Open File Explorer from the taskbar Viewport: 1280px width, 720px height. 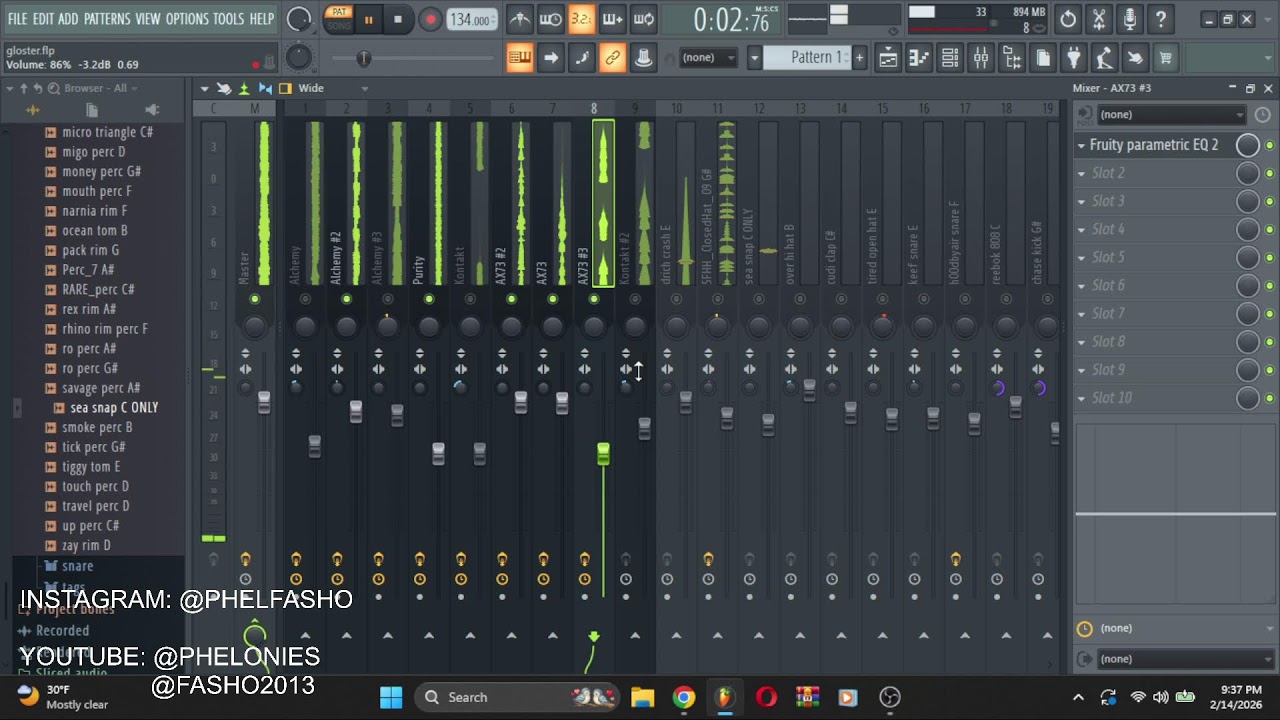pyautogui.click(x=642, y=697)
